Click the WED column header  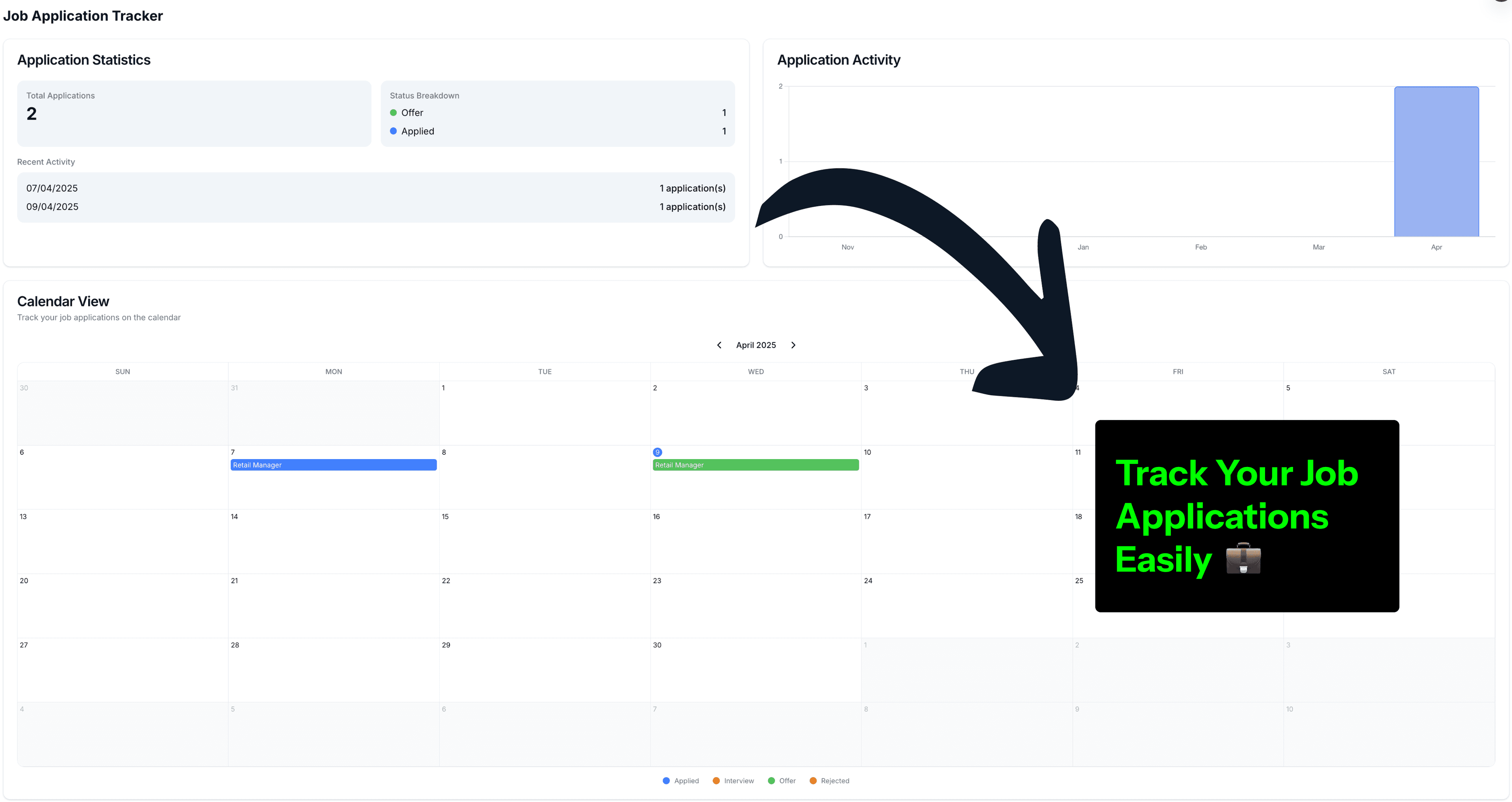[x=756, y=372]
